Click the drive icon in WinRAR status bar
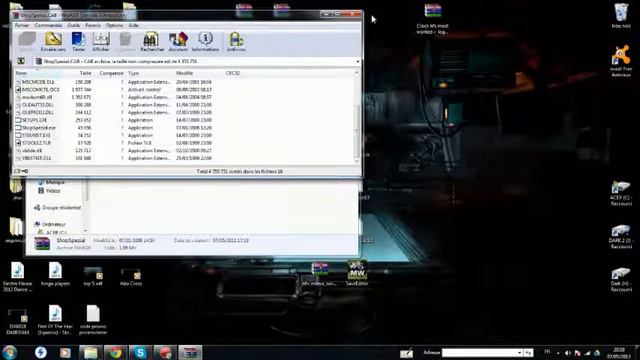This screenshot has height=360, width=640. (17, 171)
